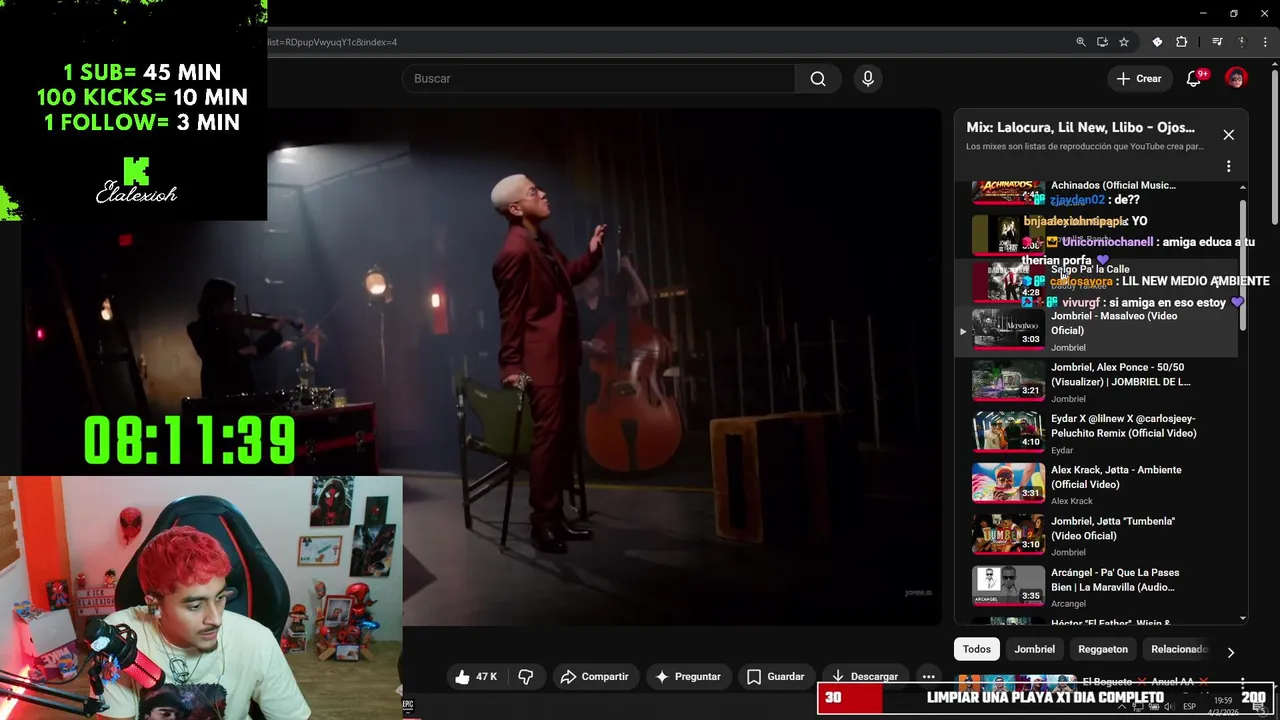Select the Relacionado filter chip
1280x720 pixels.
click(1179, 650)
